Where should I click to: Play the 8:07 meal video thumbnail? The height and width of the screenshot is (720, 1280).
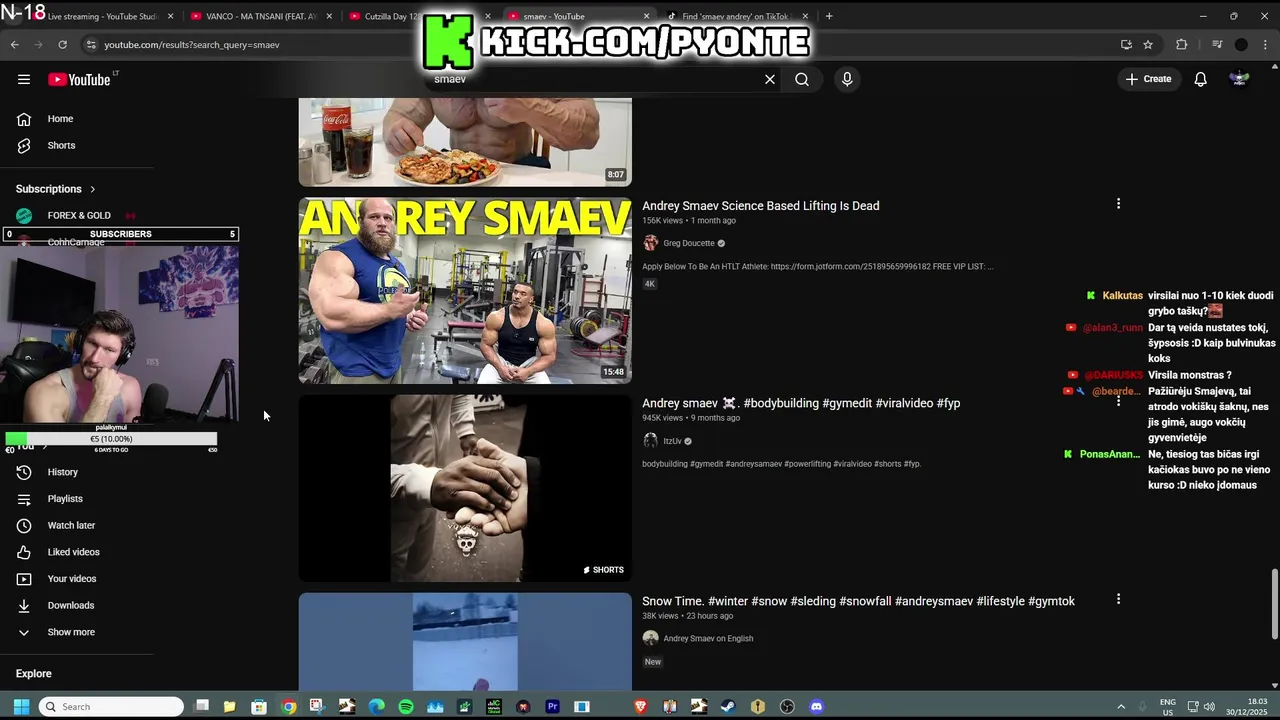coord(465,142)
